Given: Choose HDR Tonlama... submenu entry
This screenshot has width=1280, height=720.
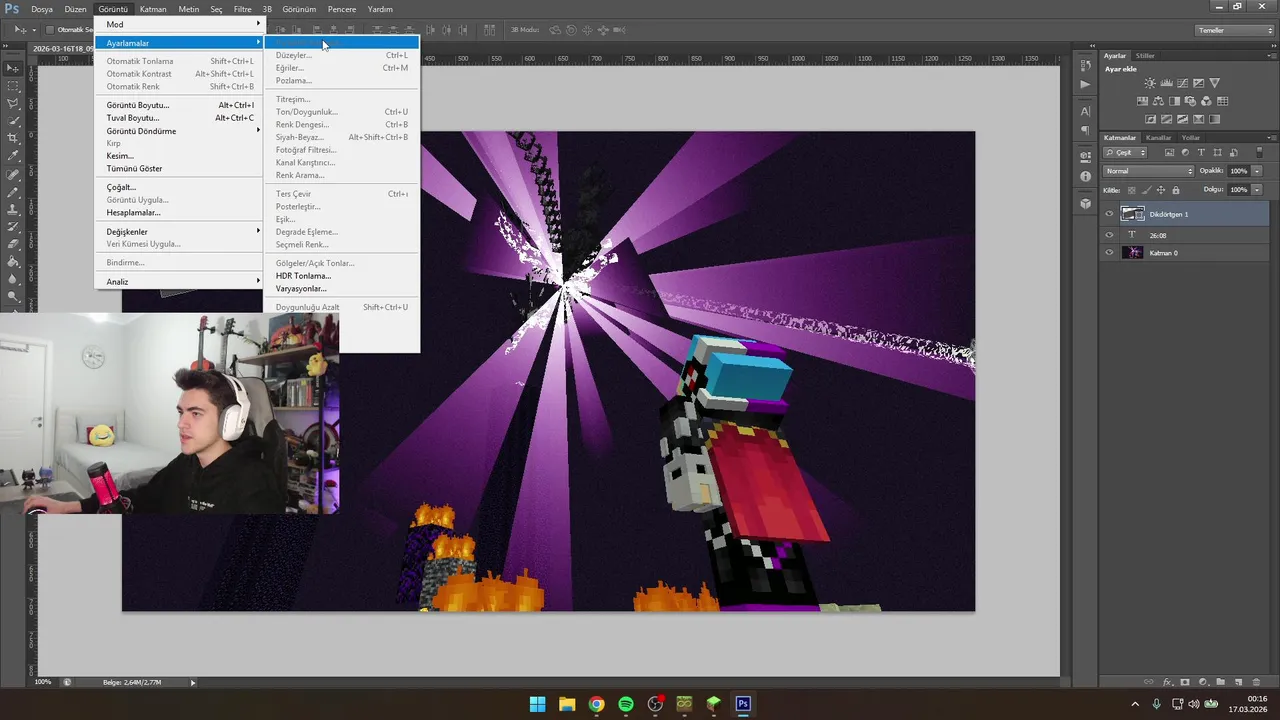Looking at the screenshot, I should 341,276.
